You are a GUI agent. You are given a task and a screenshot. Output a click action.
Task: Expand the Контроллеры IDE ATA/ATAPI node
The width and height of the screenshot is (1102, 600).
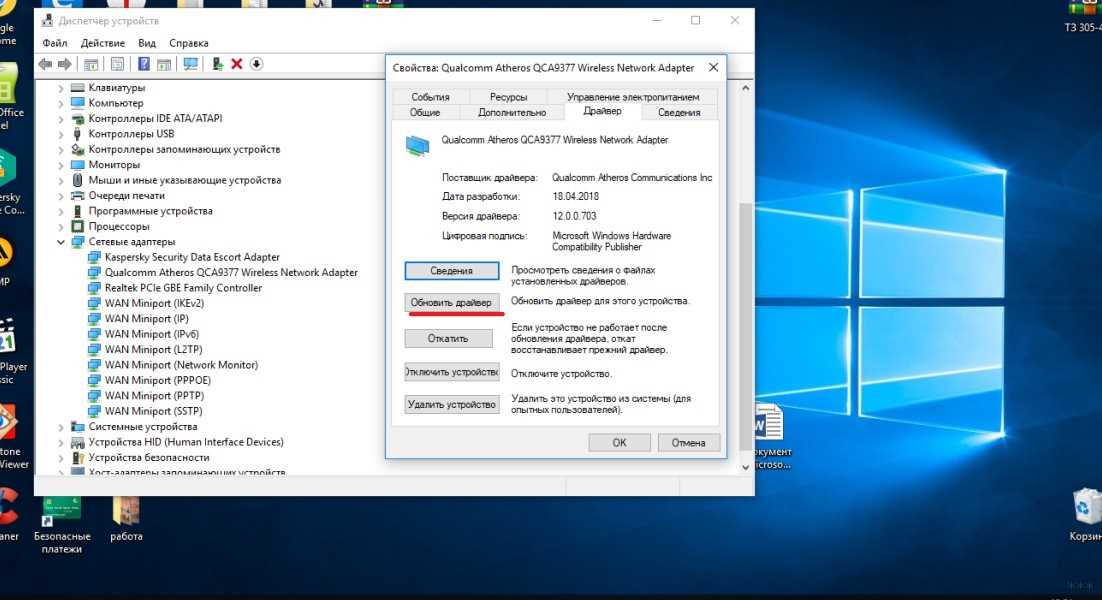click(x=60, y=119)
